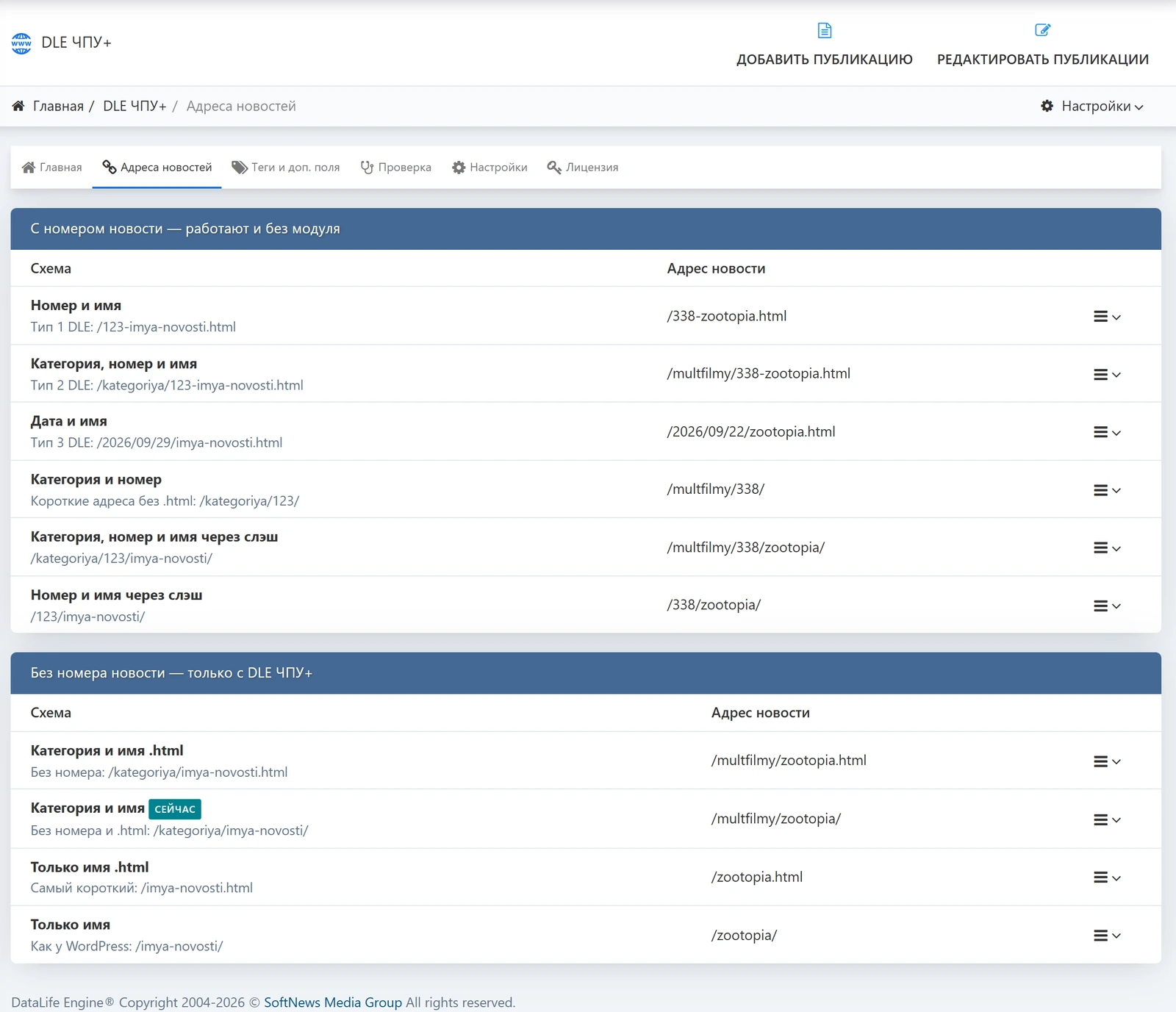Click ДОБАВИТЬ ПУБЛИКАЦИЮ link
Viewport: 1176px width, 1012px height.
click(x=825, y=60)
